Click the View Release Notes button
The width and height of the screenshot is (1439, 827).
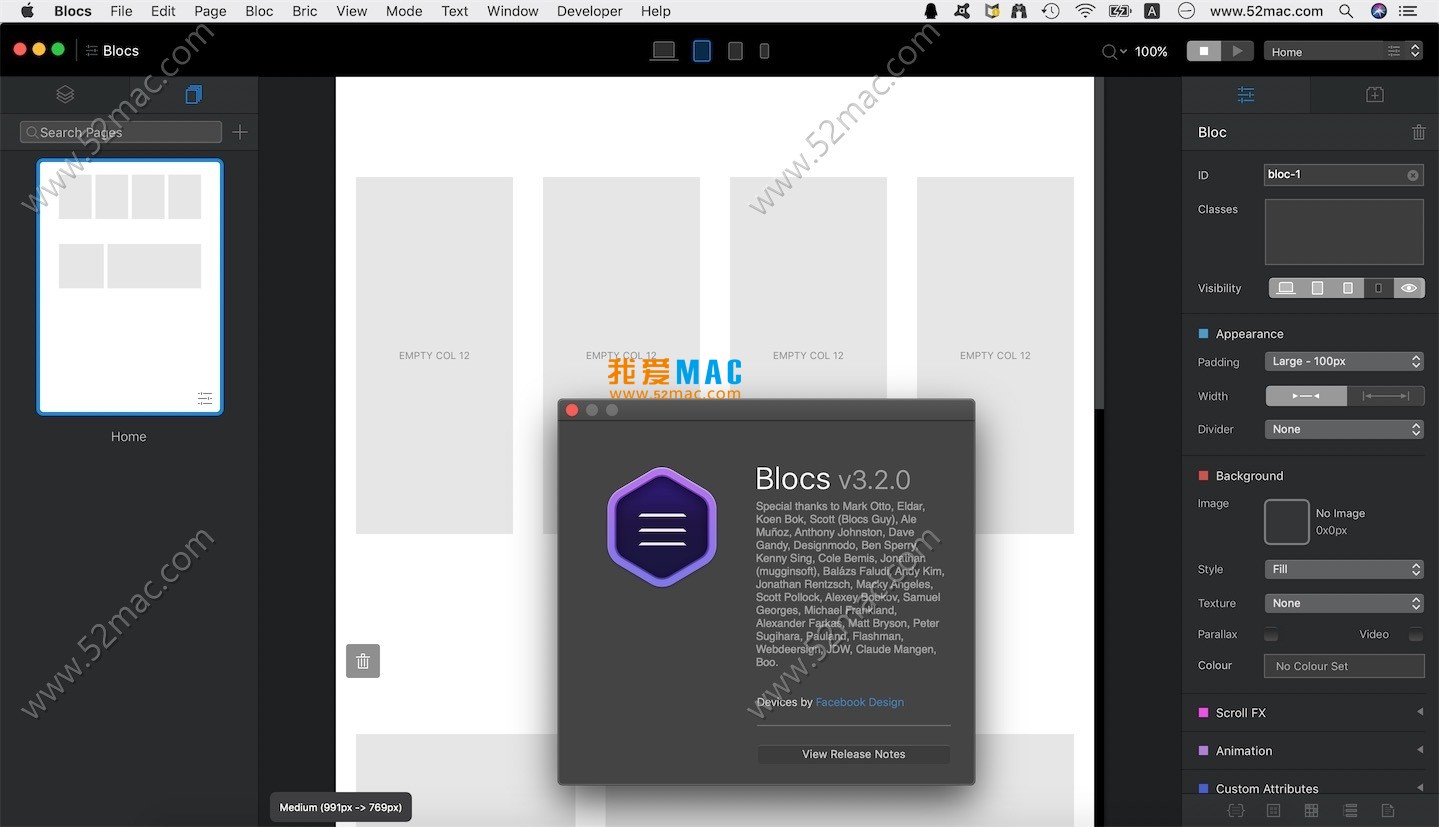click(854, 754)
